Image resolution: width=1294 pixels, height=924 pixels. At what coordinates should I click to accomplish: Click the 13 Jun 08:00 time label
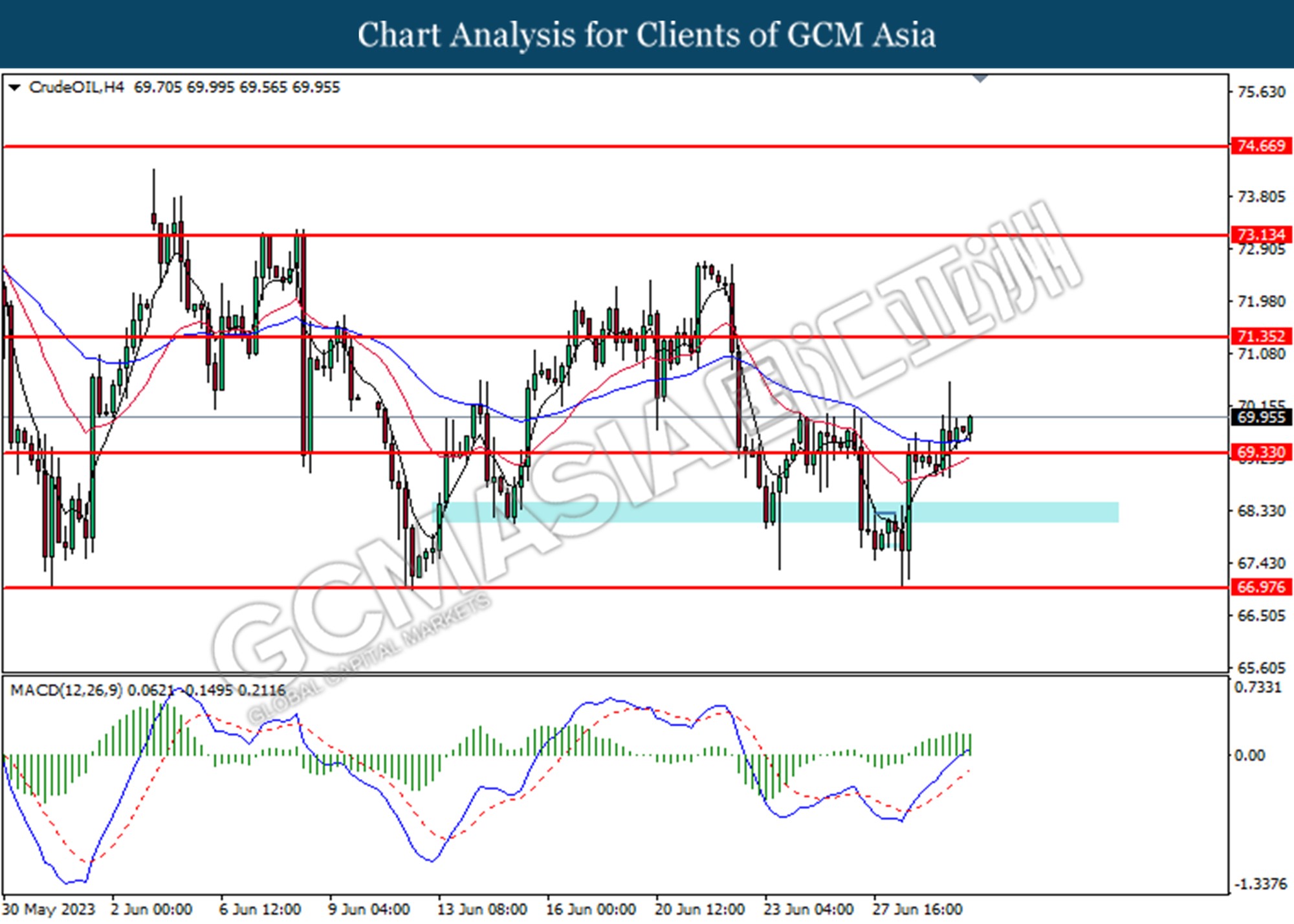[482, 909]
